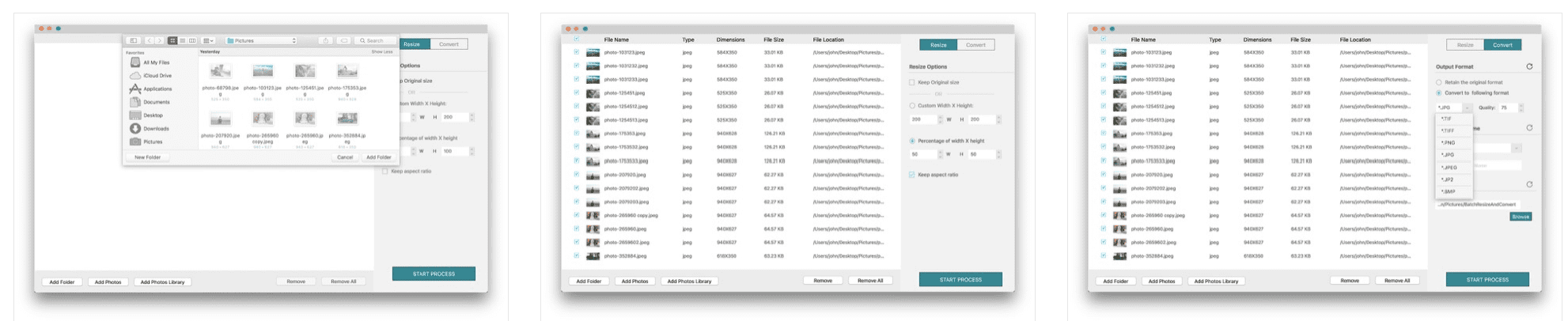The width and height of the screenshot is (1568, 321).
Task: Collapse the *.JPG output format combo box
Action: (x=1467, y=108)
